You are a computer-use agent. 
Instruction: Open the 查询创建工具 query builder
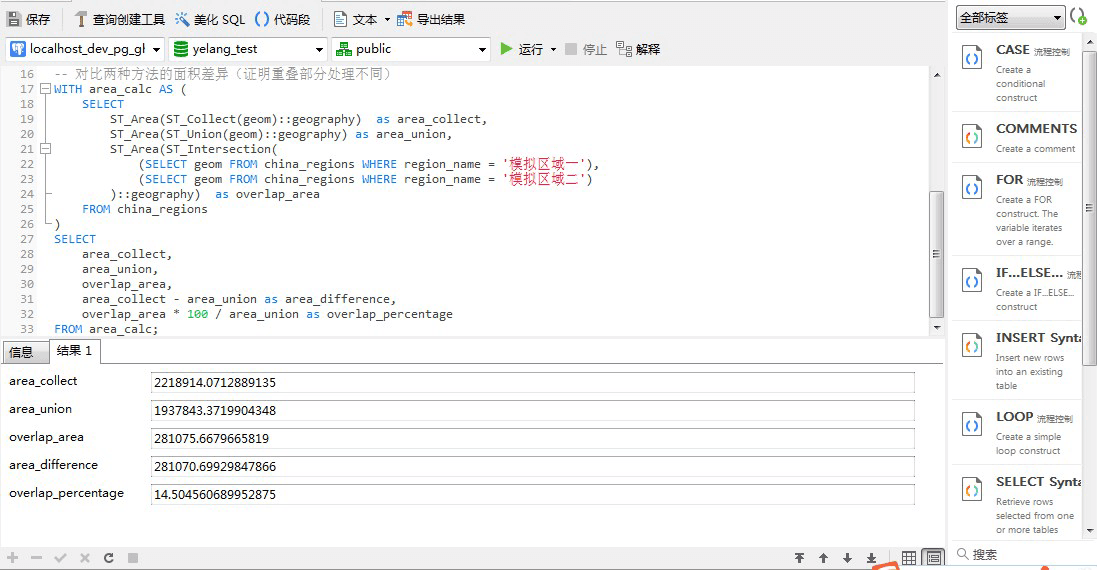point(119,20)
